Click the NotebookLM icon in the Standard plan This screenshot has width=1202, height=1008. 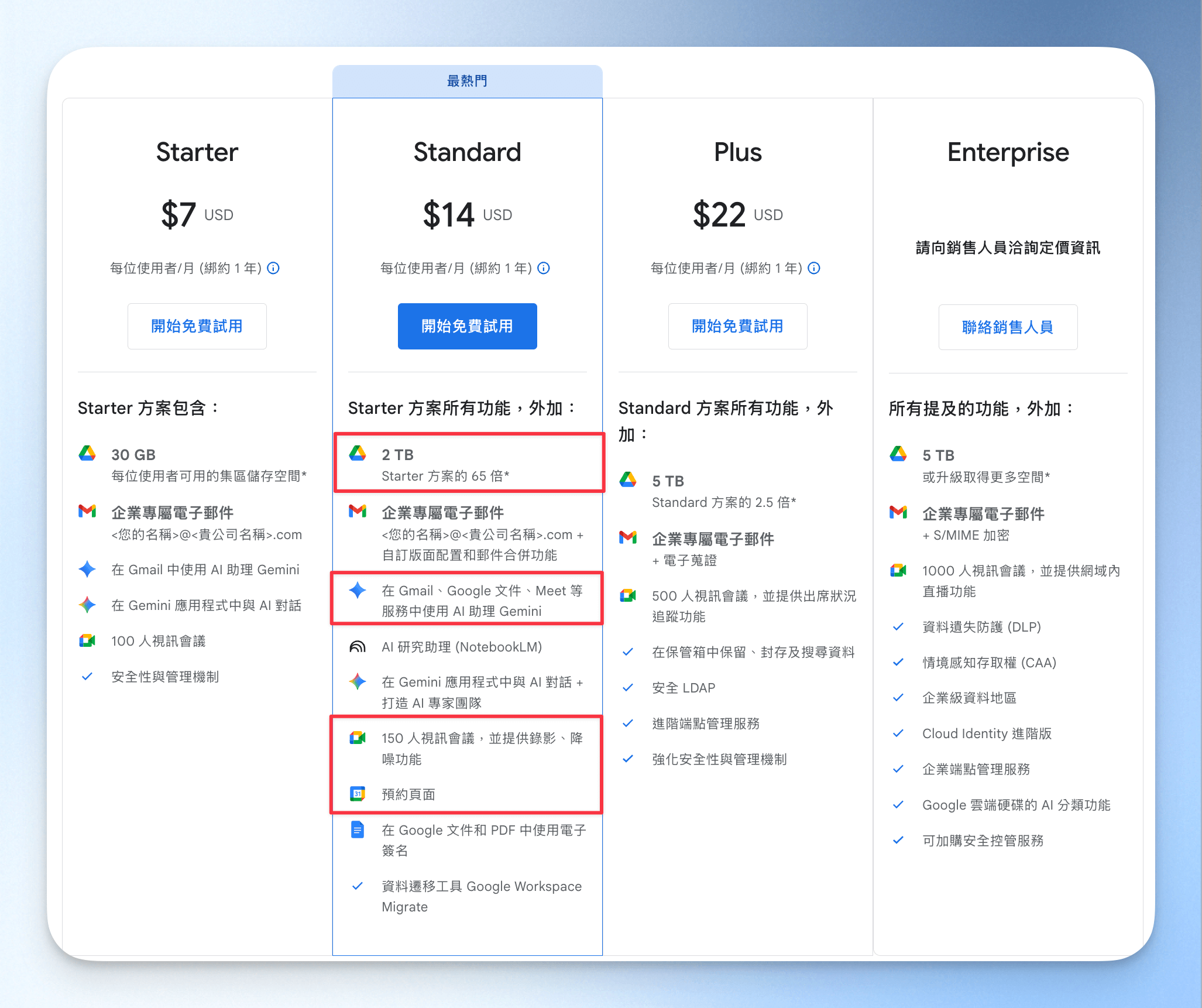[x=358, y=647]
